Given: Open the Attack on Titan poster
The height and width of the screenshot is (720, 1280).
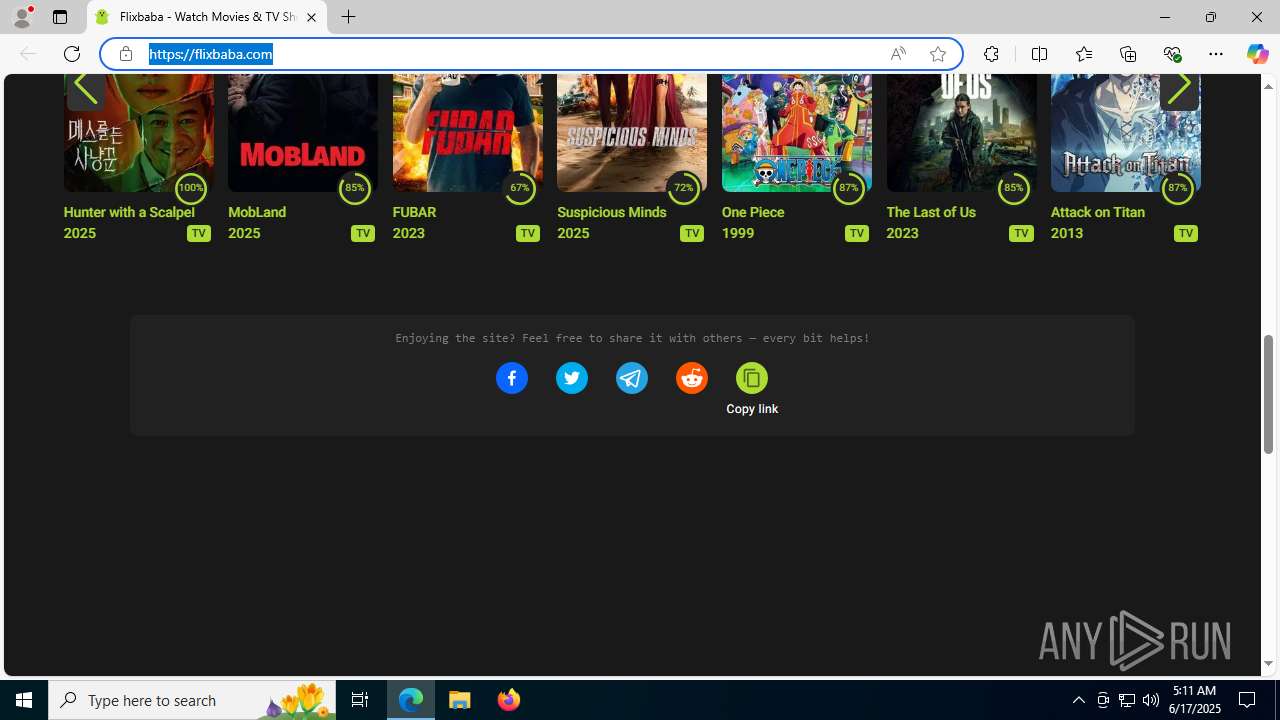Looking at the screenshot, I should pos(1125,132).
